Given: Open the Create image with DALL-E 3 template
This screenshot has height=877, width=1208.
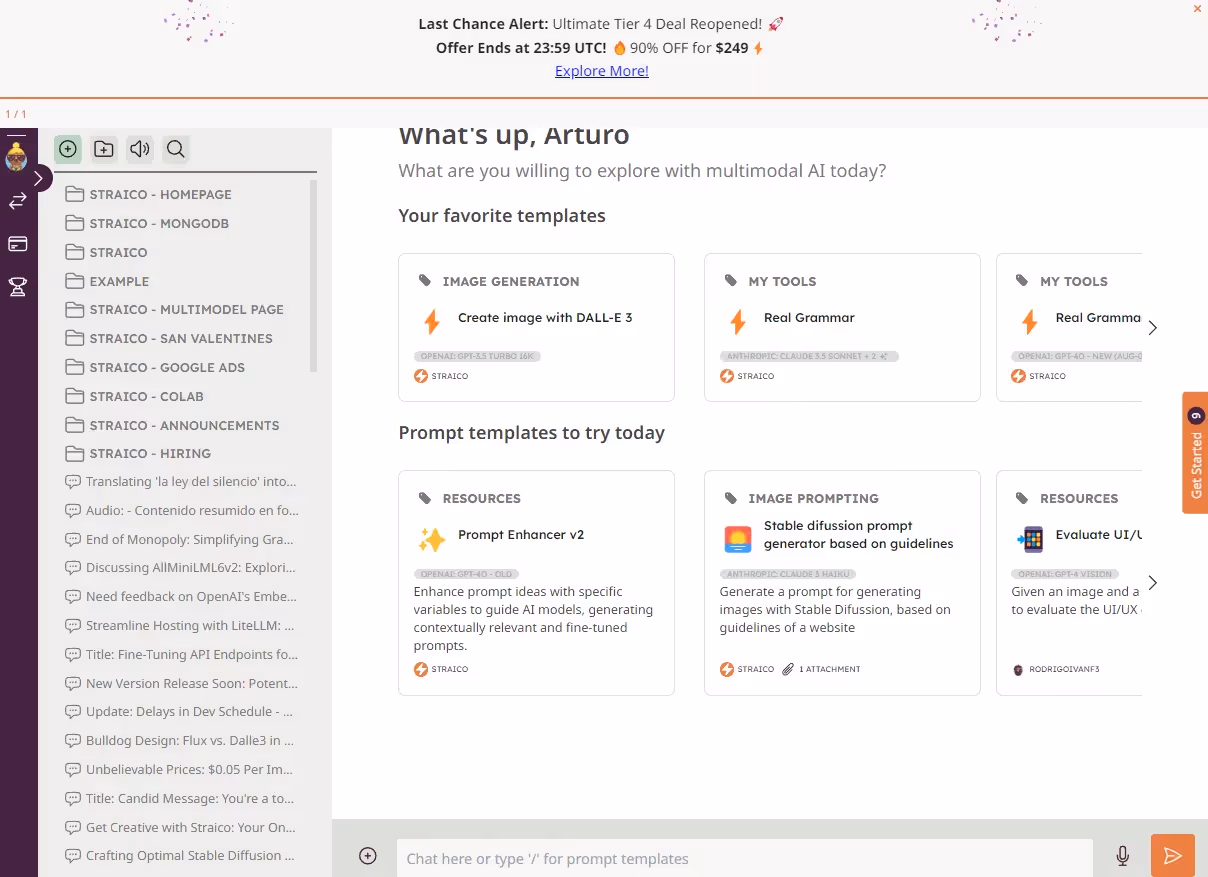Looking at the screenshot, I should [536, 327].
